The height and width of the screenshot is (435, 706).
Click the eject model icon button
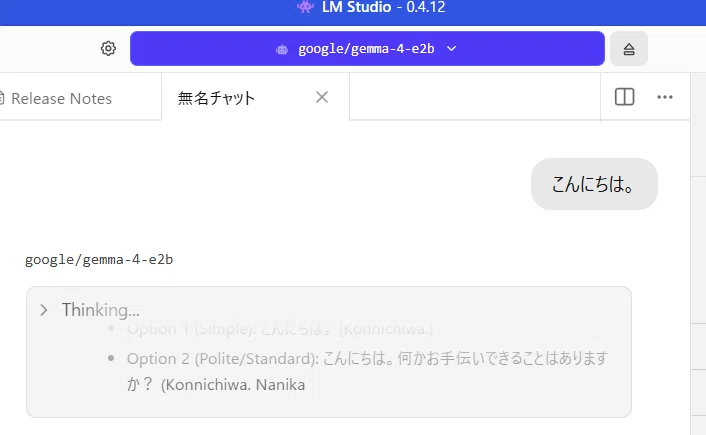[629, 49]
